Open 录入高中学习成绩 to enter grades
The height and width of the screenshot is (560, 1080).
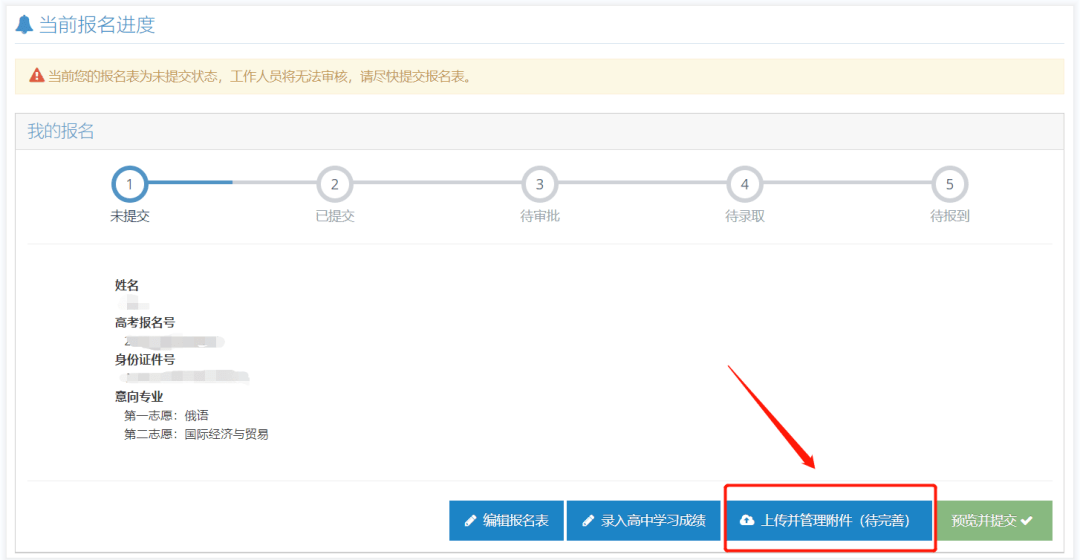(x=643, y=521)
